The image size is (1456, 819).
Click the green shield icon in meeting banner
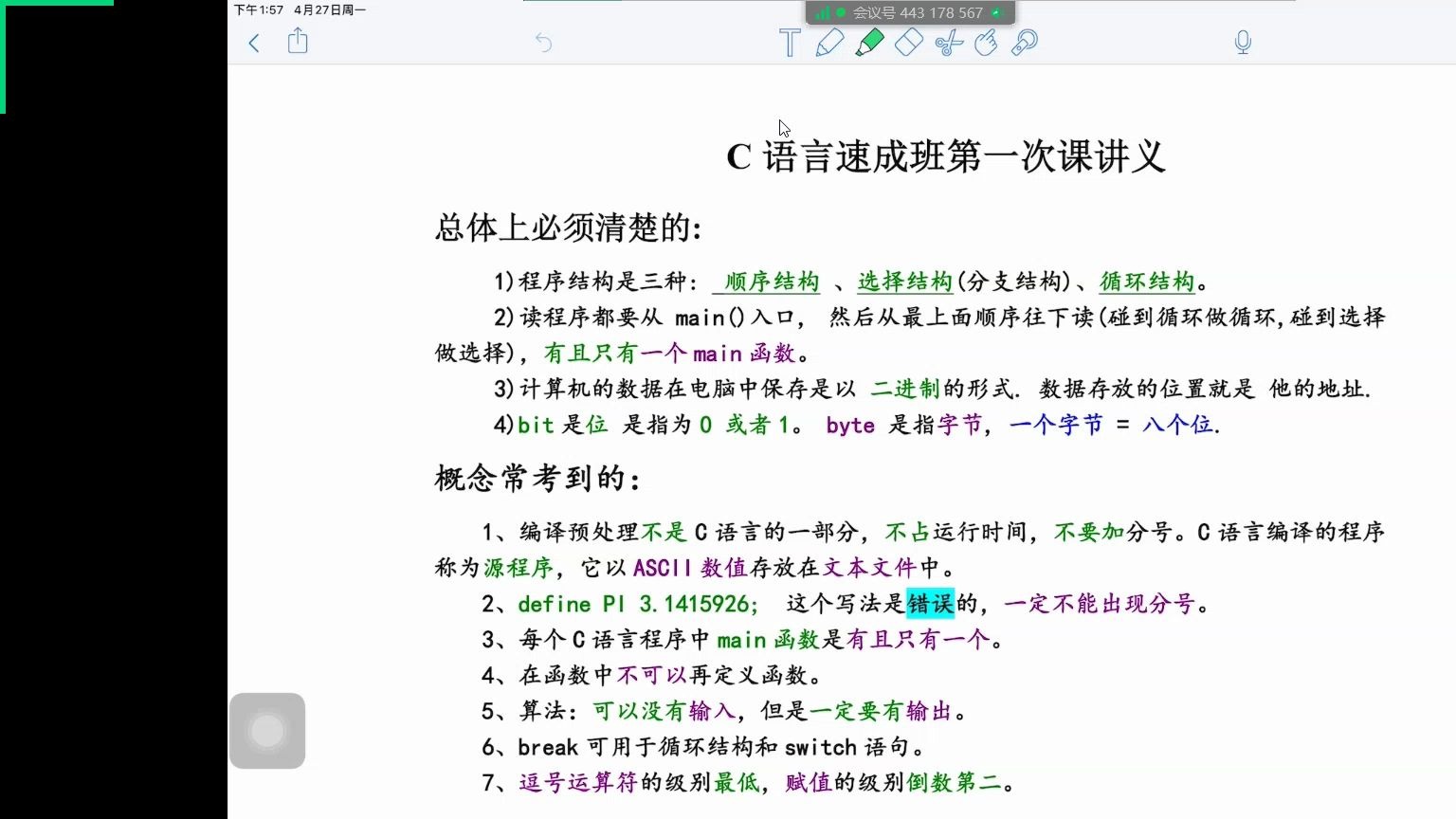click(996, 13)
